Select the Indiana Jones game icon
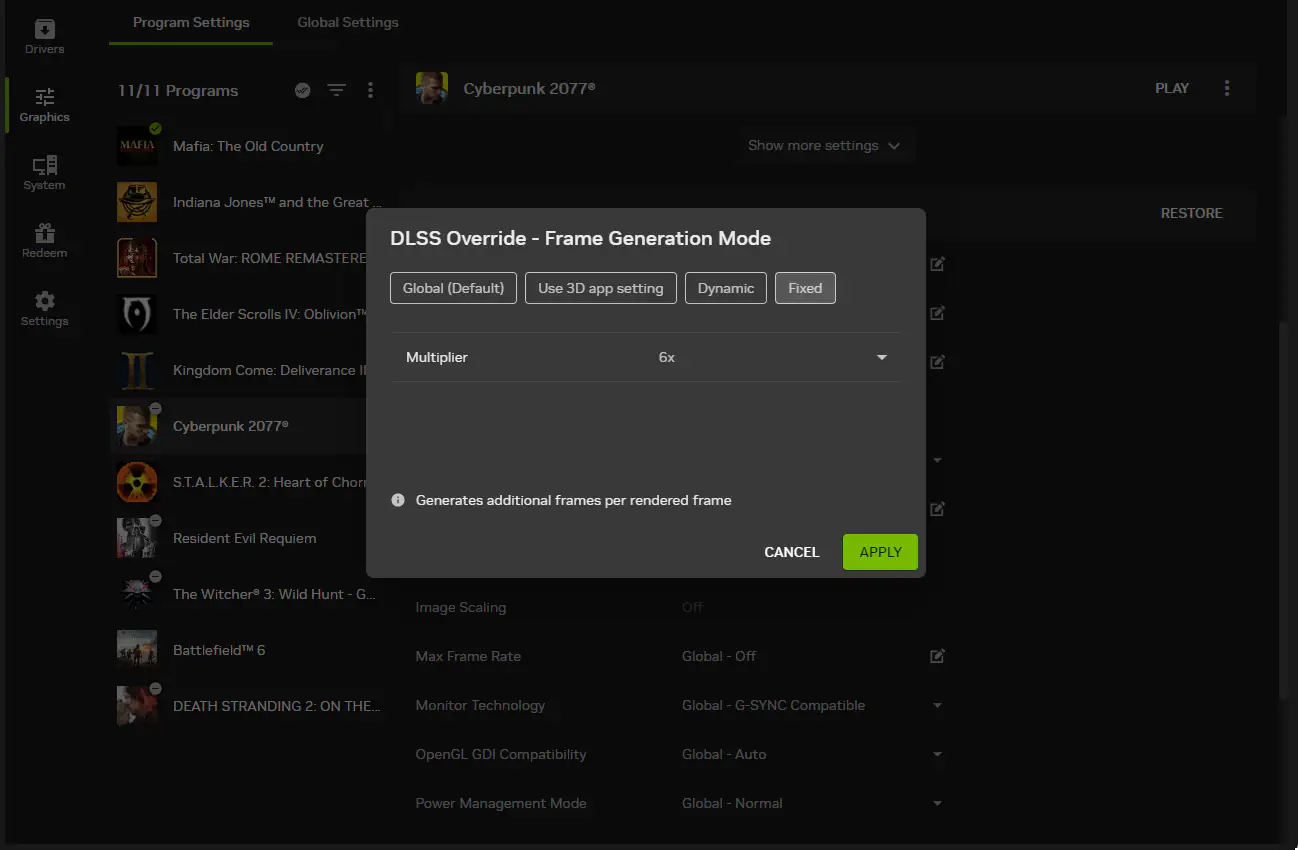The image size is (1298, 850). tap(137, 202)
